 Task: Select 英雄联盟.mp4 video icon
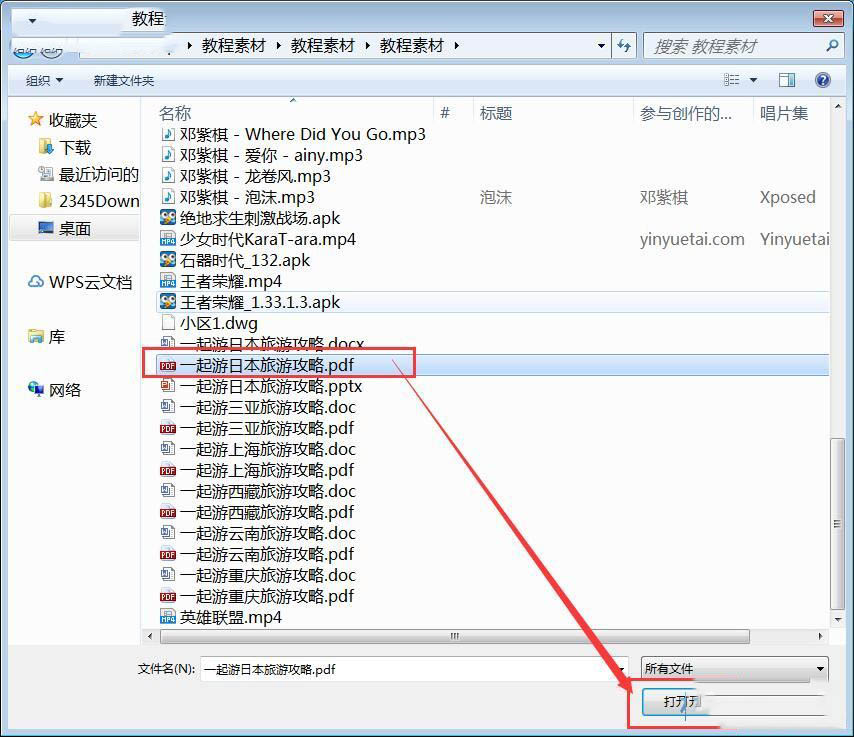coord(168,617)
